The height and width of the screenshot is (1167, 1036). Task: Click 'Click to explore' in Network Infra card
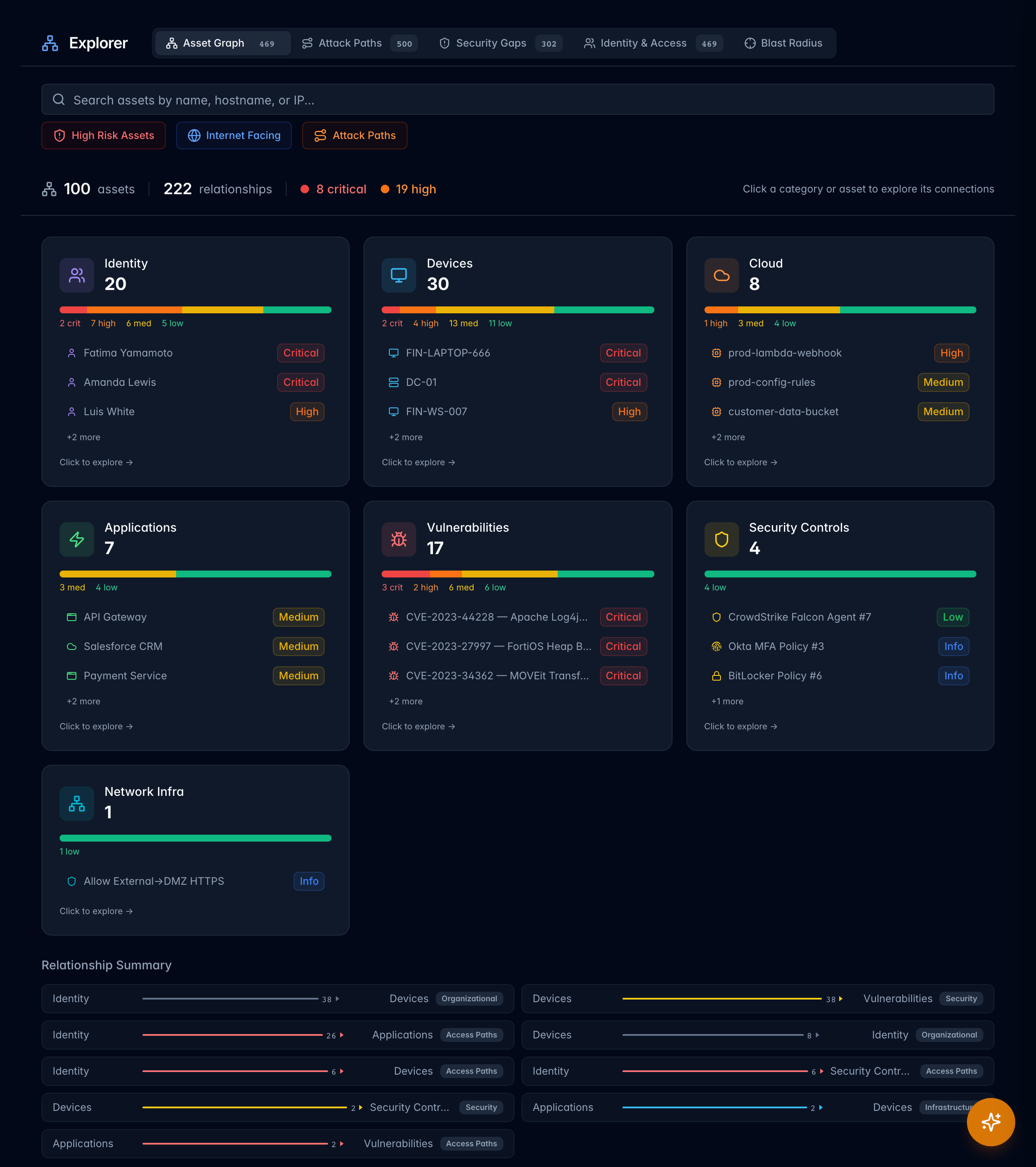pos(96,911)
